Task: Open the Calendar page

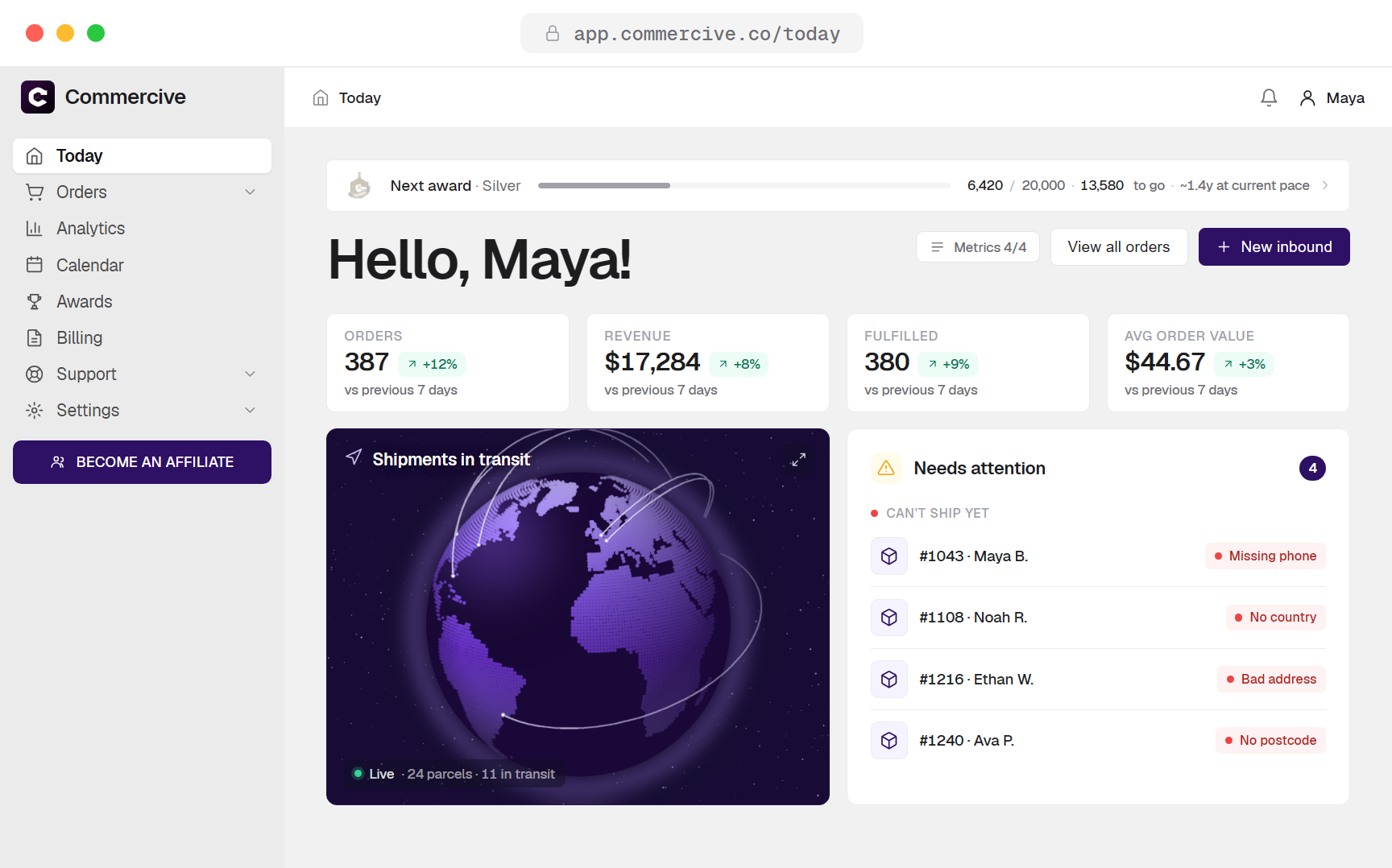Action: click(142, 265)
